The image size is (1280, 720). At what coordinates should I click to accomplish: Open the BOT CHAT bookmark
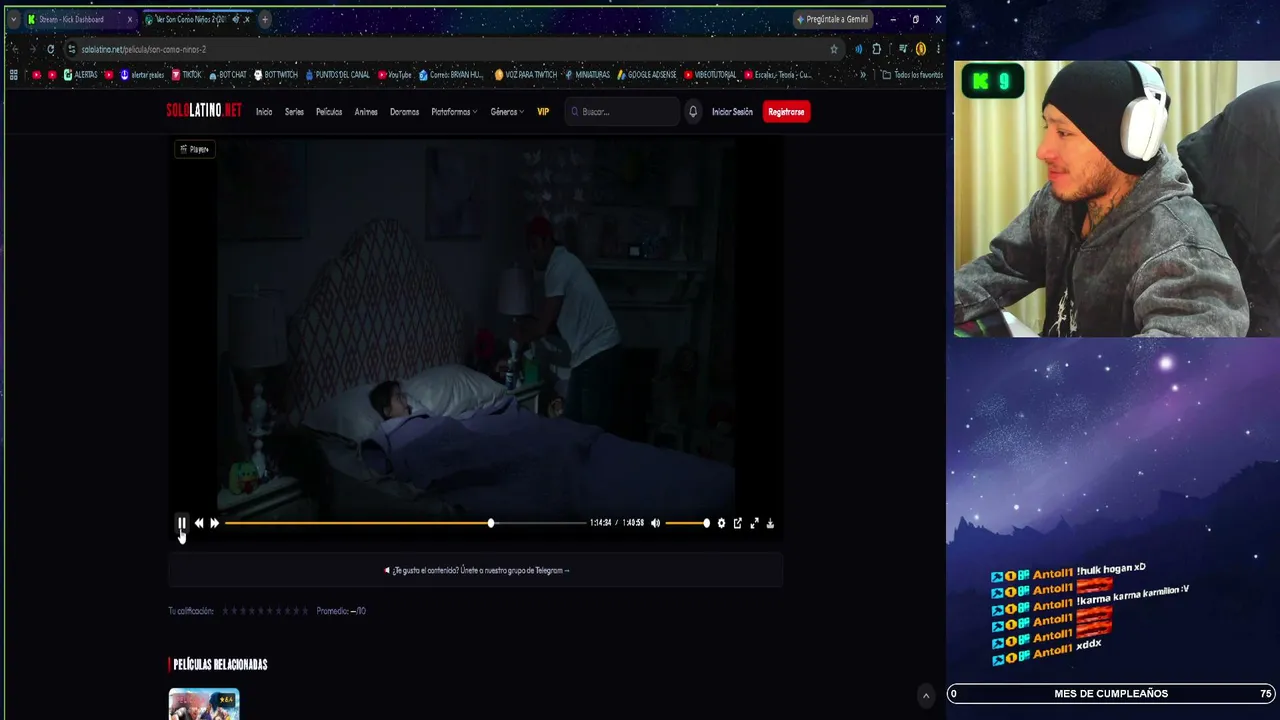click(228, 75)
